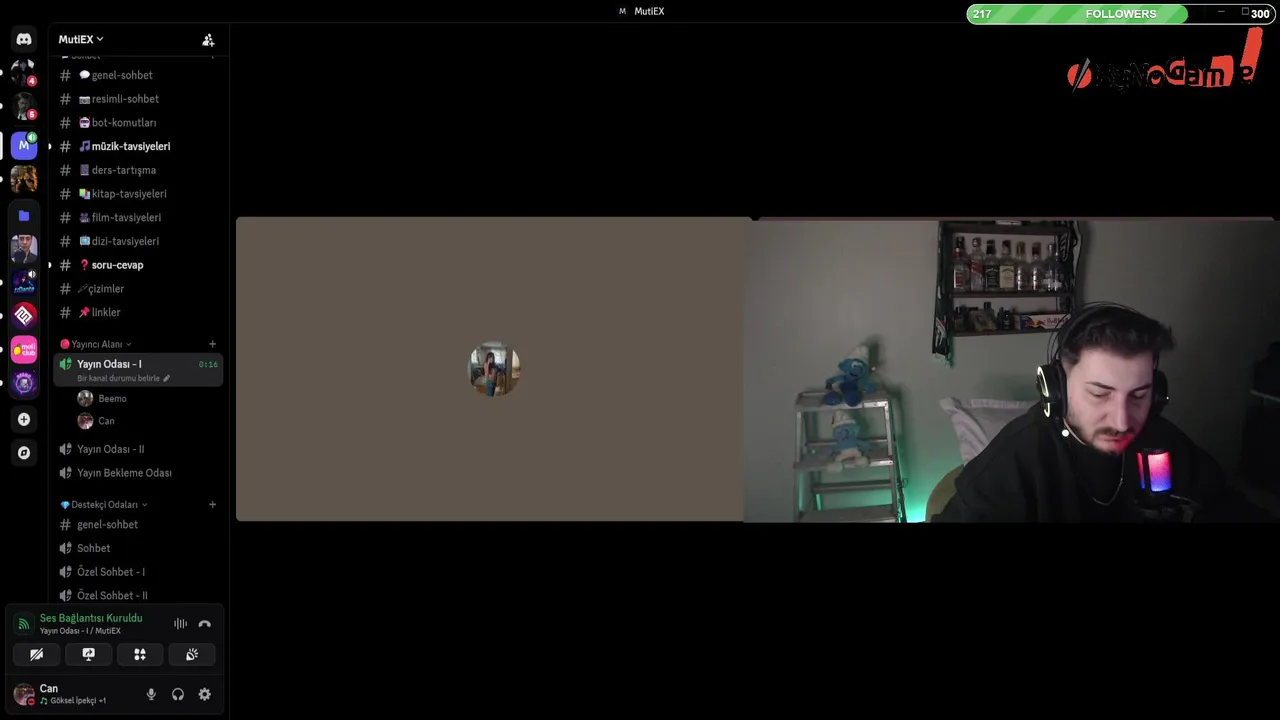Click 'Yayın Odası - I / MutiEX' link

(x=80, y=631)
